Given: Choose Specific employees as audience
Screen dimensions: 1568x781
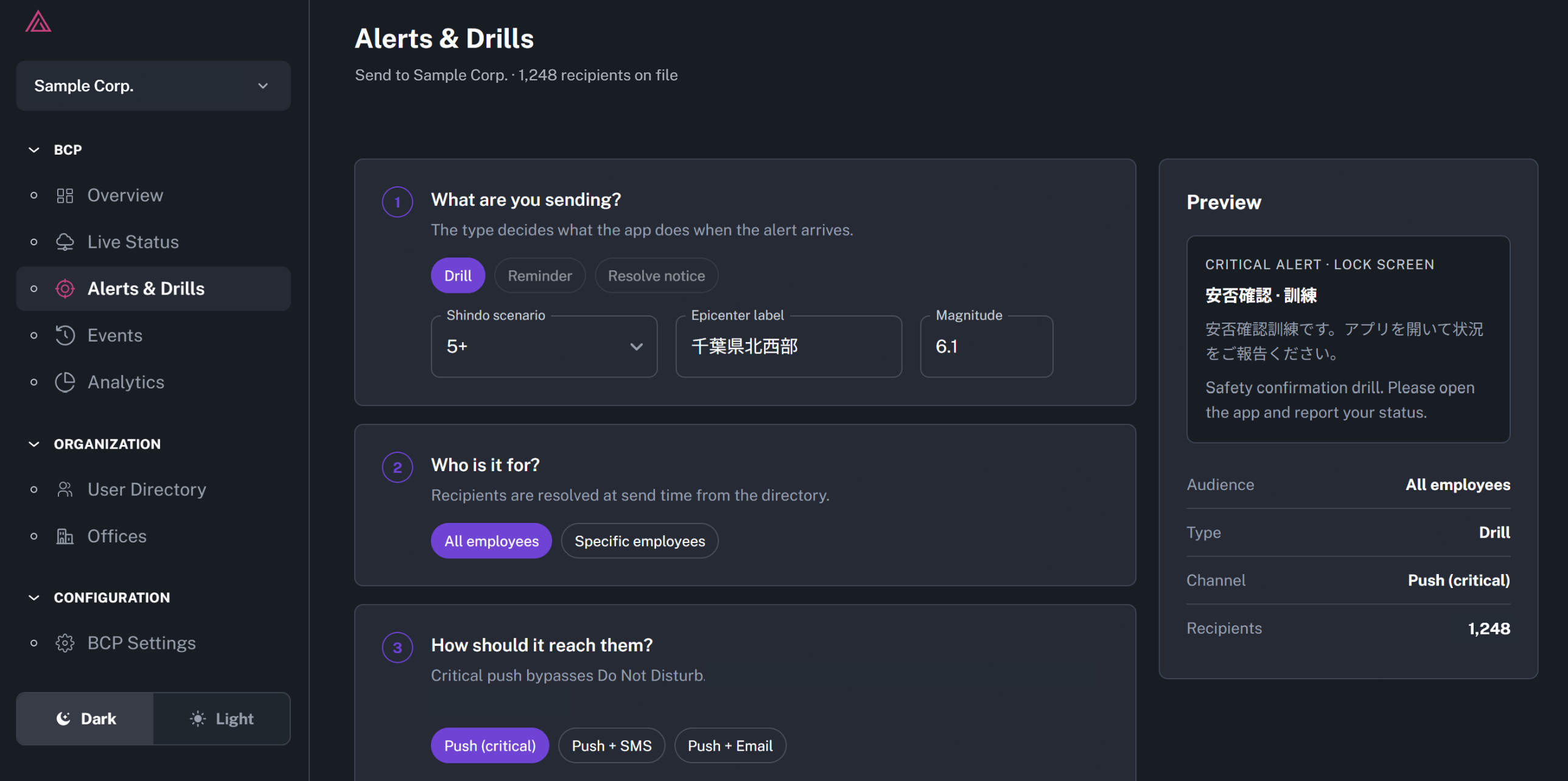Looking at the screenshot, I should pos(639,541).
